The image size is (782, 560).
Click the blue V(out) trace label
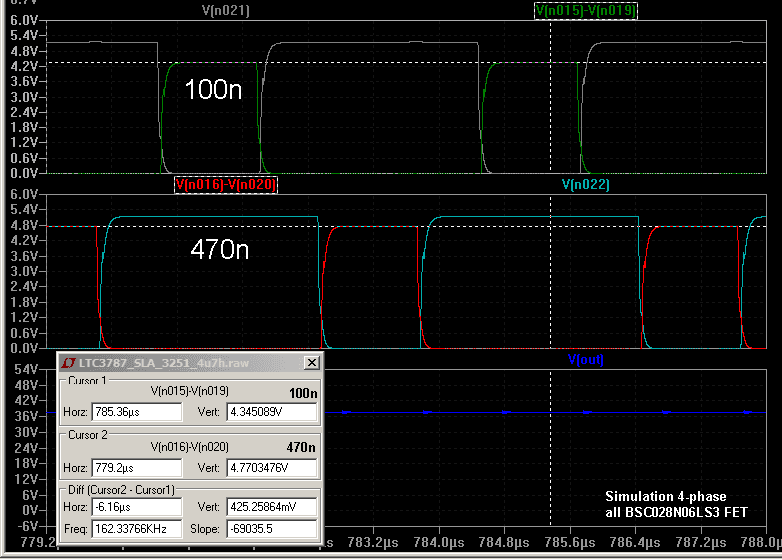[585, 359]
